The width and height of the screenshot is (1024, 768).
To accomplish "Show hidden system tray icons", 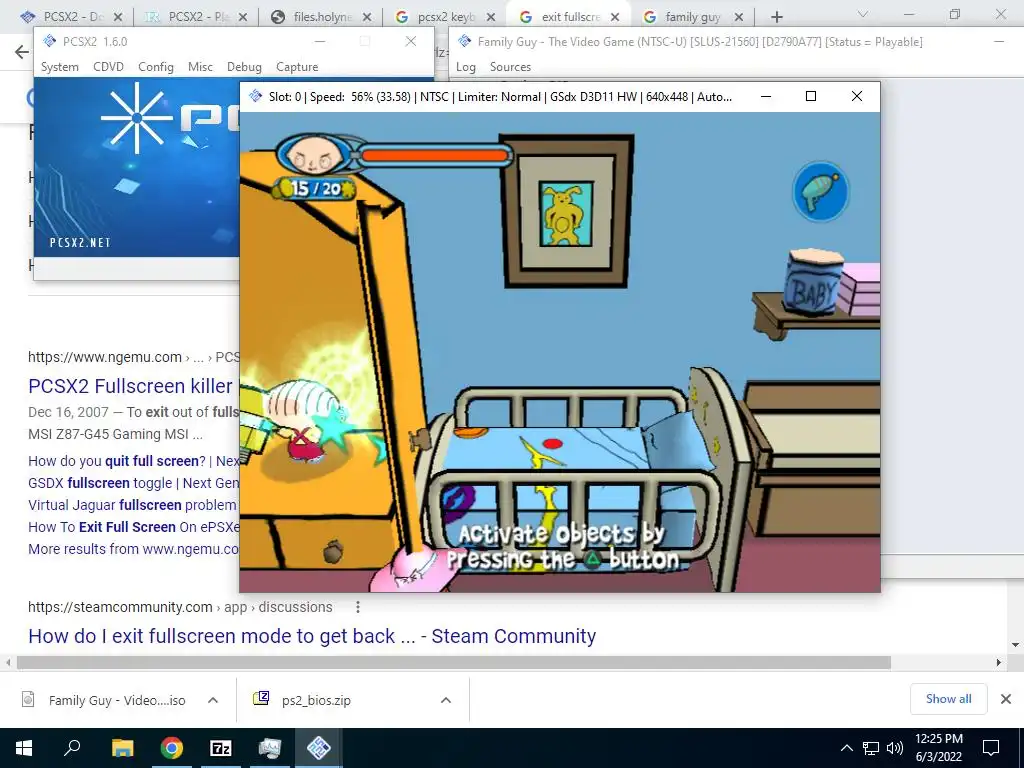I will (846, 748).
